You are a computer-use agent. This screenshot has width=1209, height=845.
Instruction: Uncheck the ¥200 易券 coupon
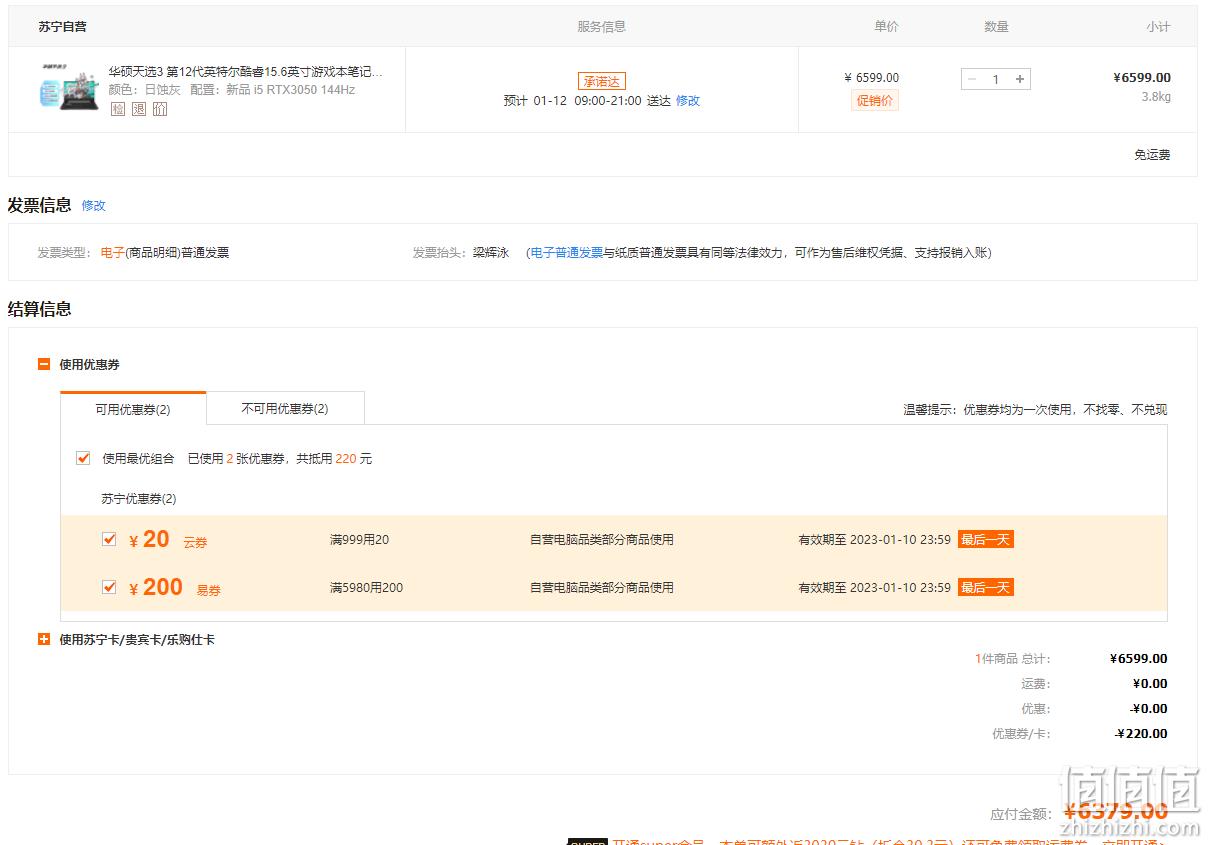click(x=109, y=587)
